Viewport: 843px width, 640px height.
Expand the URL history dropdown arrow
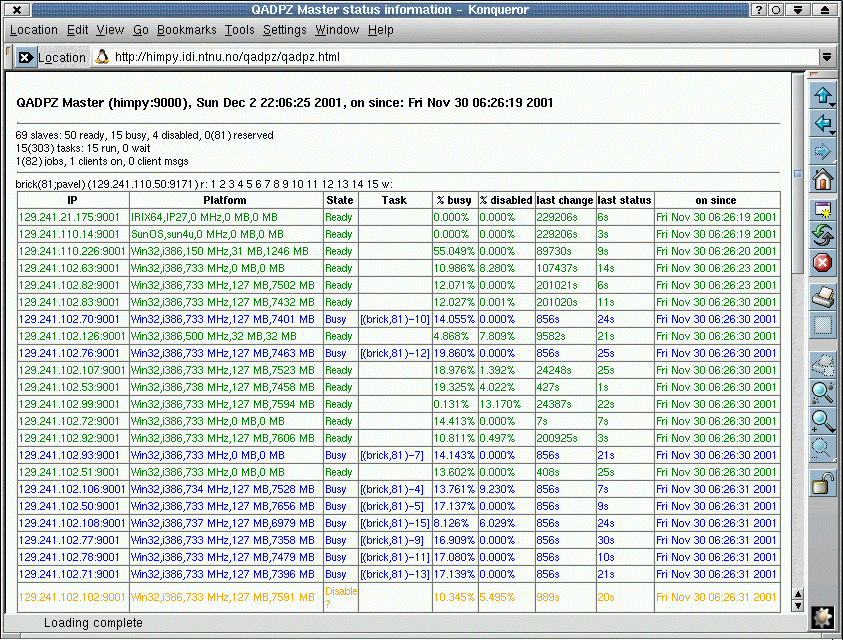click(826, 57)
